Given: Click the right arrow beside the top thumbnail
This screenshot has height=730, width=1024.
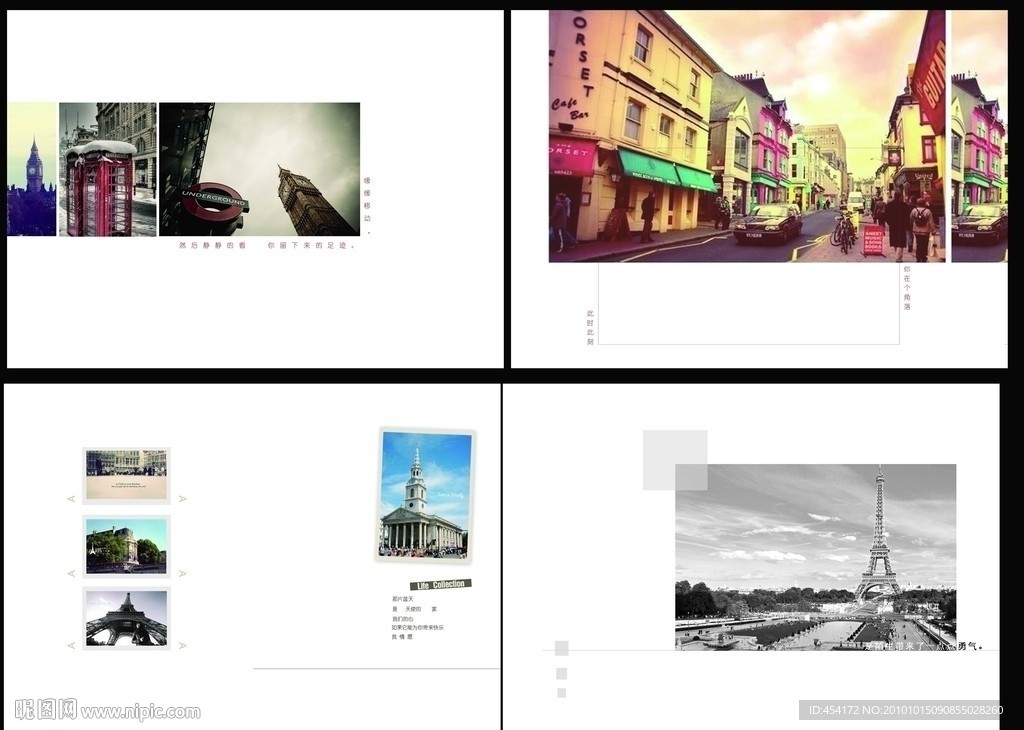Looking at the screenshot, I should [182, 498].
